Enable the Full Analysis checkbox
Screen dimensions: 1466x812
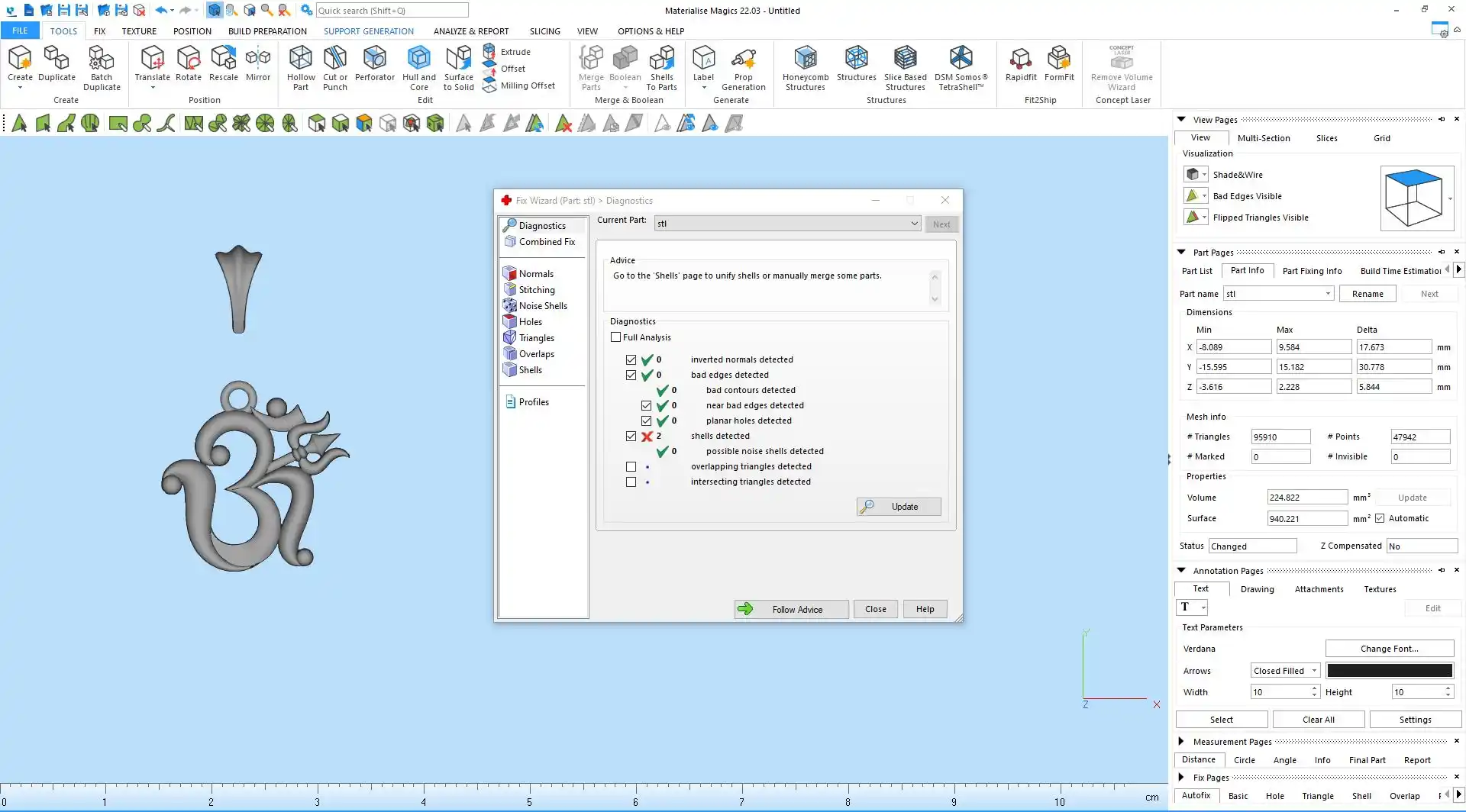pyautogui.click(x=616, y=337)
